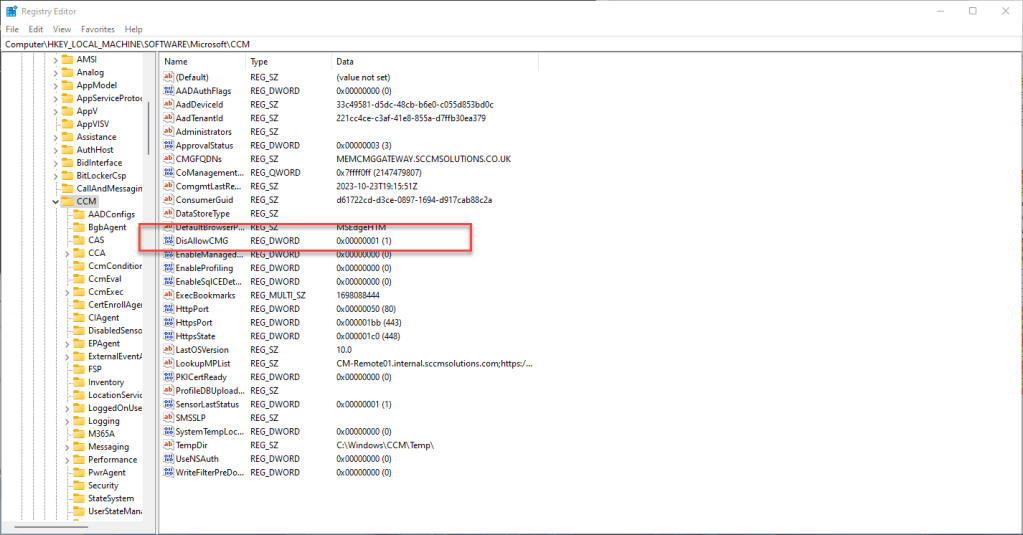
Task: Click the TempDir string value icon
Action: click(x=168, y=445)
